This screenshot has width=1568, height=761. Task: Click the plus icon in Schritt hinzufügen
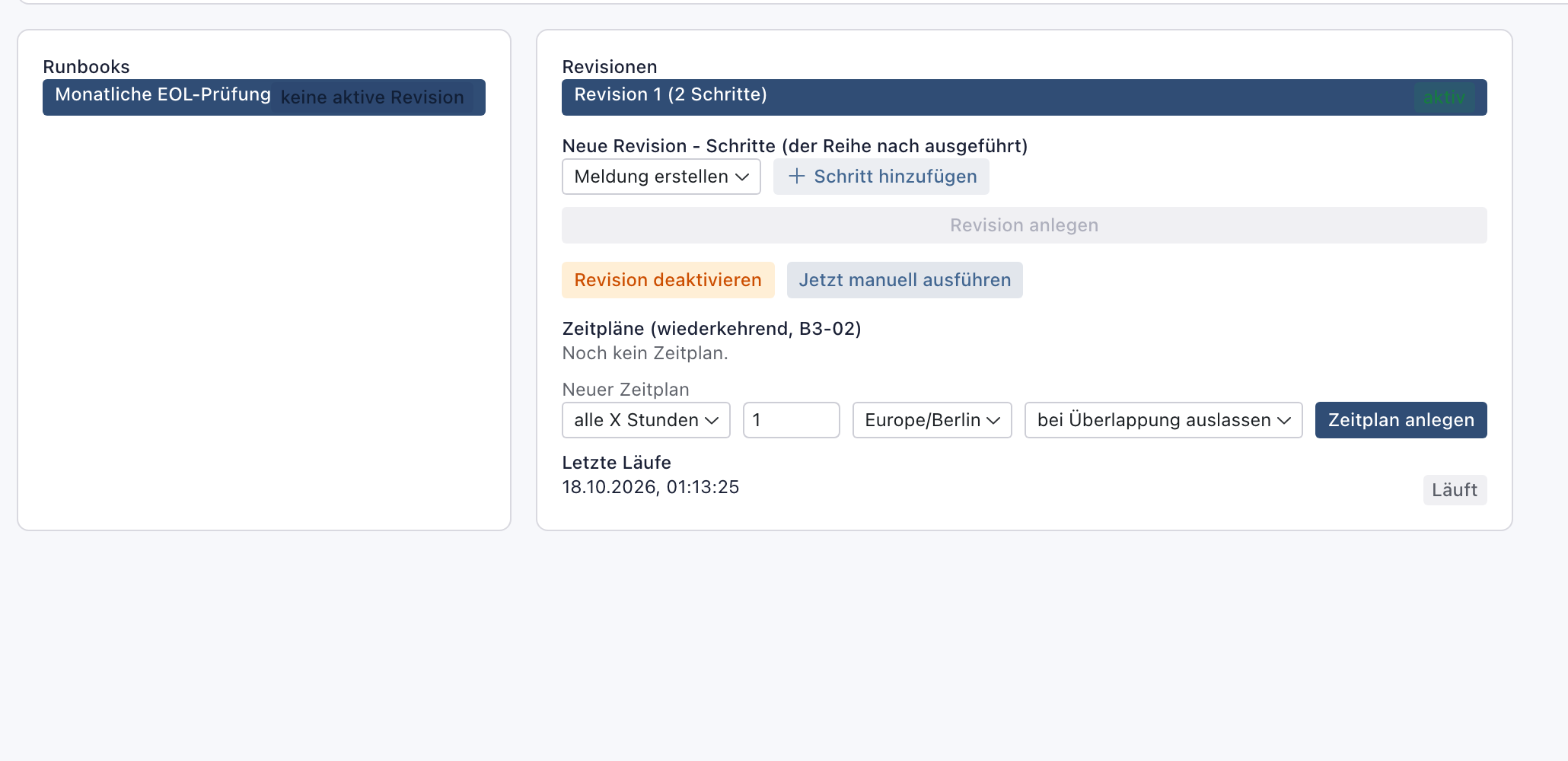click(x=796, y=177)
